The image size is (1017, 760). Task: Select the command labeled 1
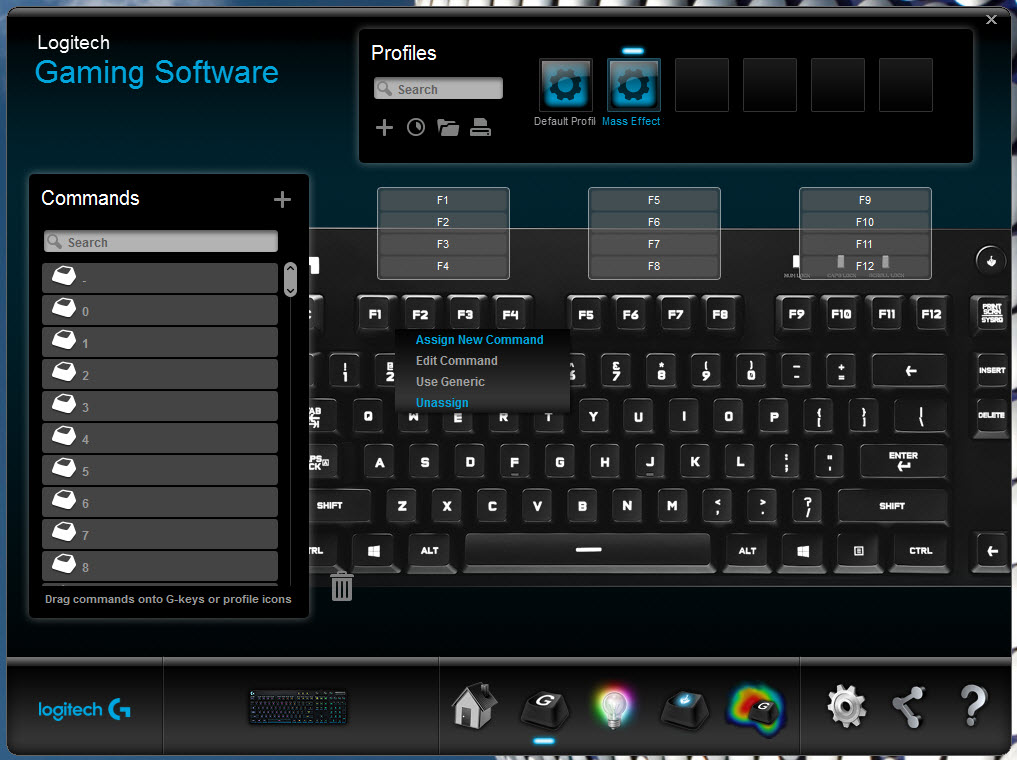tap(160, 342)
